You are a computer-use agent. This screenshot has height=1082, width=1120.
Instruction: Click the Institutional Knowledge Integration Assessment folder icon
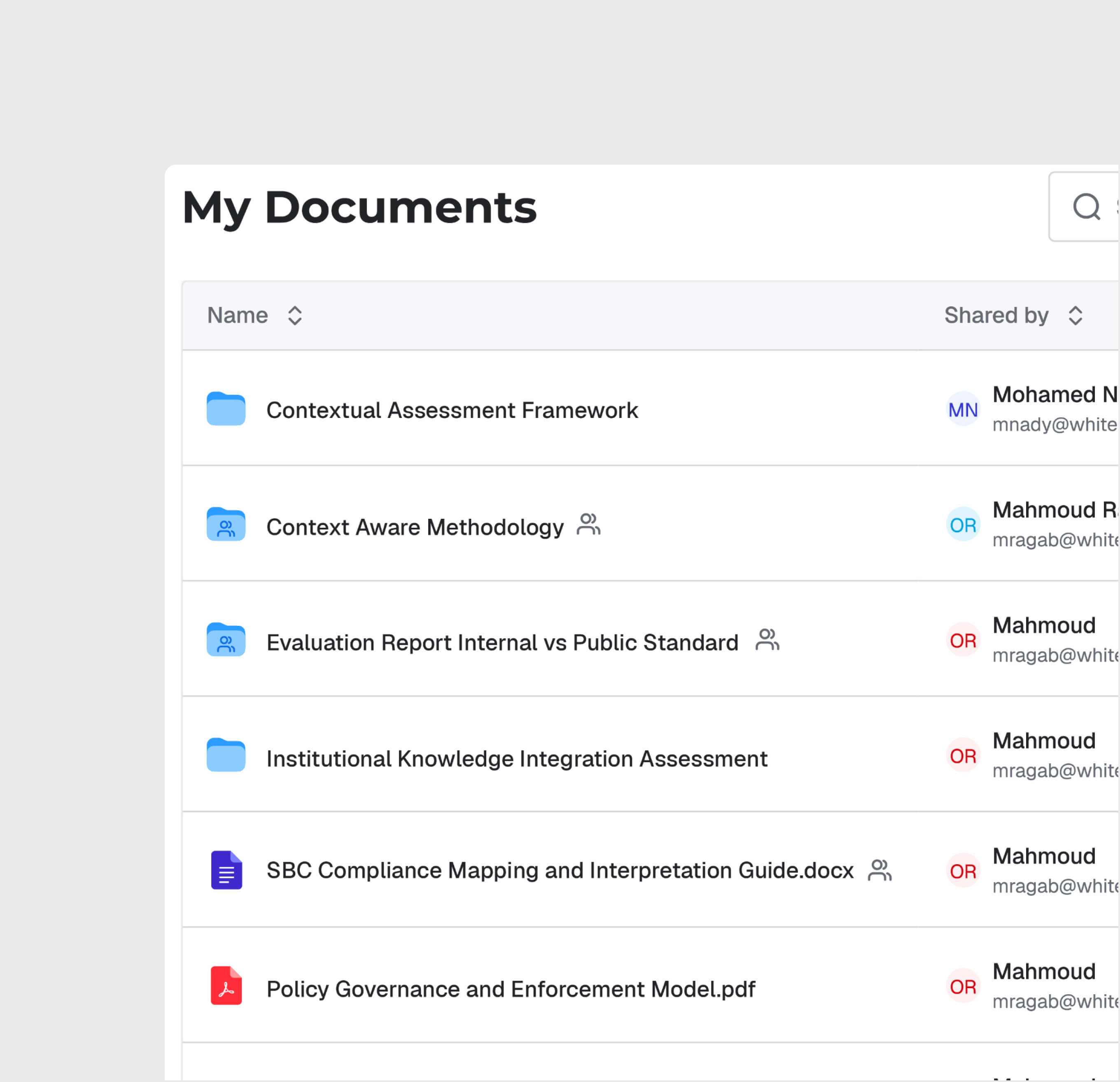pos(226,756)
